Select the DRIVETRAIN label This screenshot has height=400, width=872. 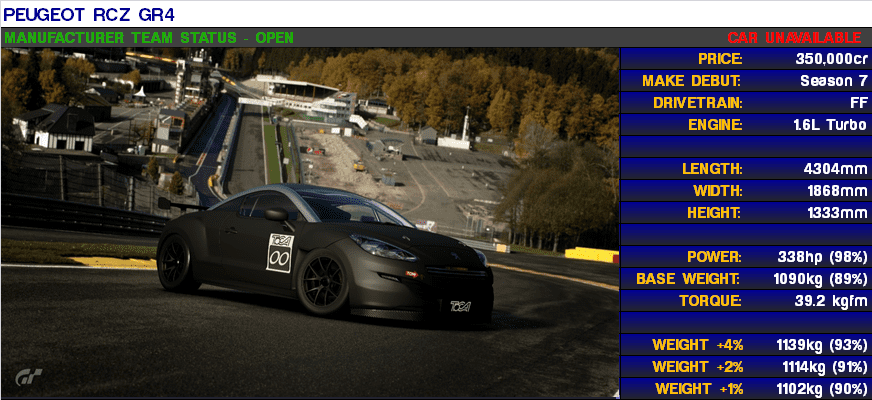tap(698, 103)
